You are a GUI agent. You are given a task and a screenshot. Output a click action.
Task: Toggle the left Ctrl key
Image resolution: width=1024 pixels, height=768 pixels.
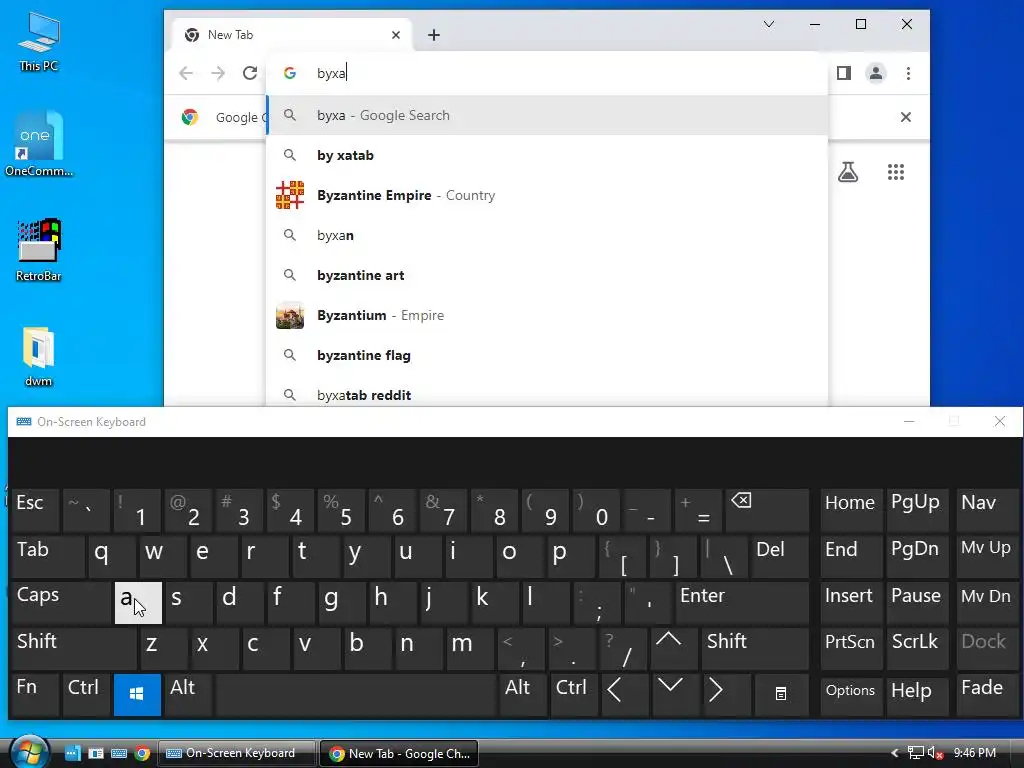[86, 695]
